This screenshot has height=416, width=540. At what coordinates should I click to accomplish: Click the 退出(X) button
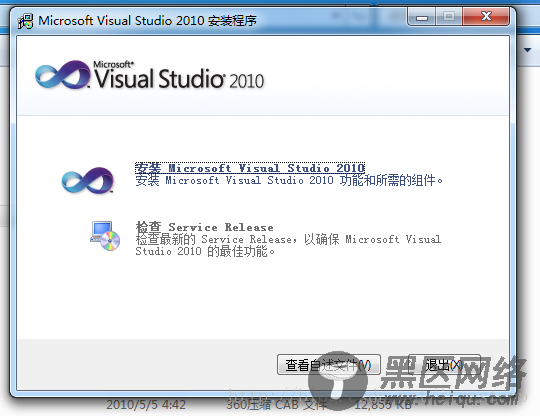pos(444,365)
